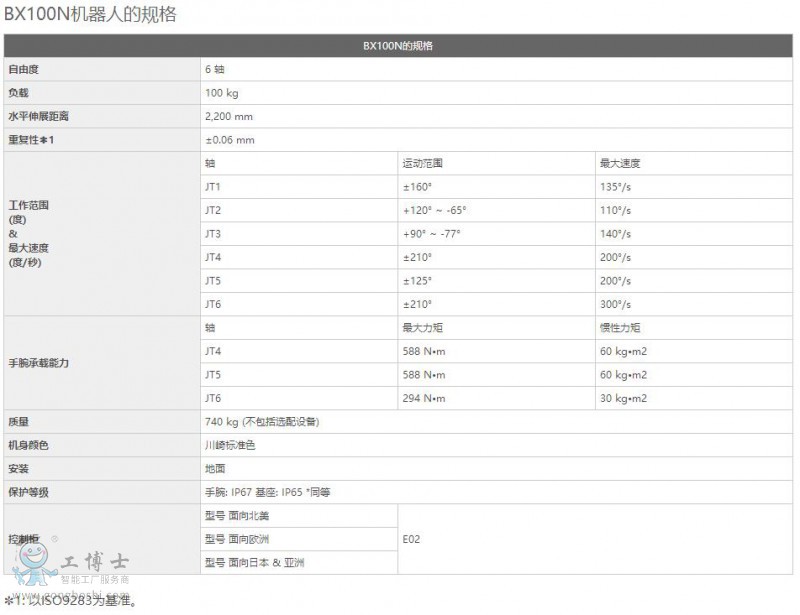800x615 pixels.
Task: Click the 30 kg•m2 inertia value
Action: tap(623, 398)
